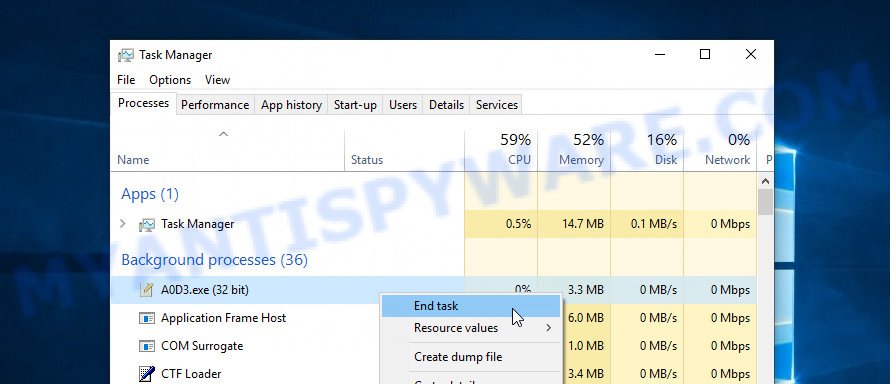Image resolution: width=890 pixels, height=384 pixels.
Task: Switch to the Services tab
Action: (x=497, y=105)
